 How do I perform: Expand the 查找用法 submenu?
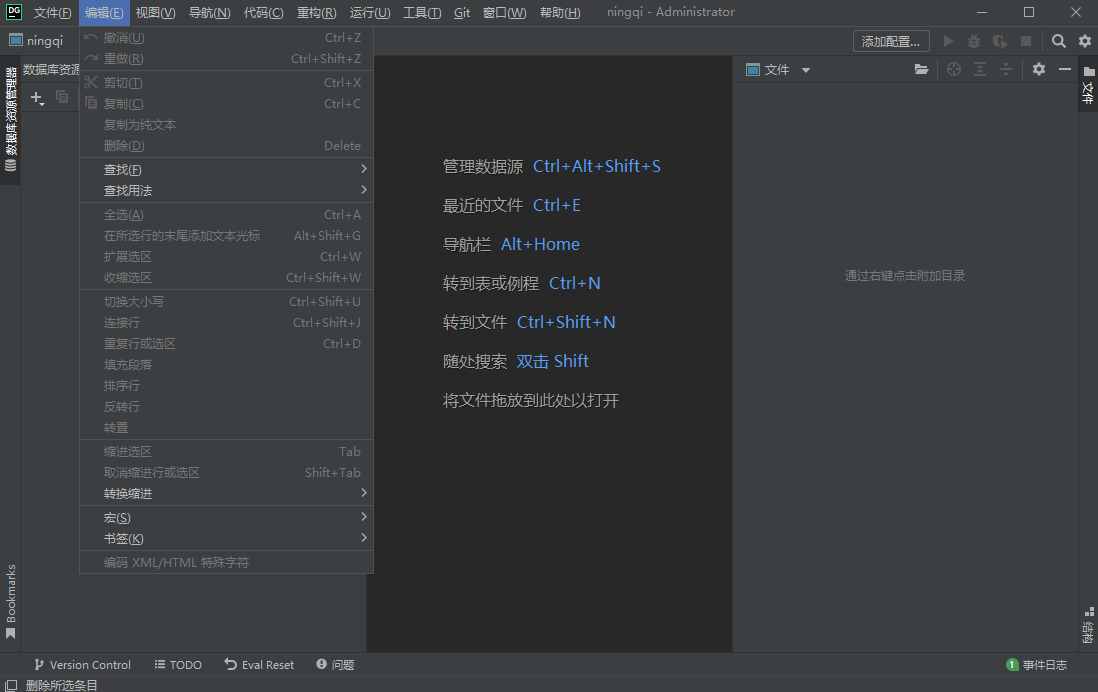click(x=226, y=191)
